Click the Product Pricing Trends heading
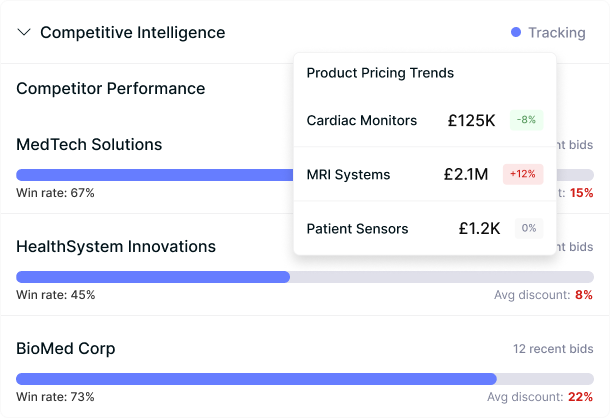 coord(380,73)
